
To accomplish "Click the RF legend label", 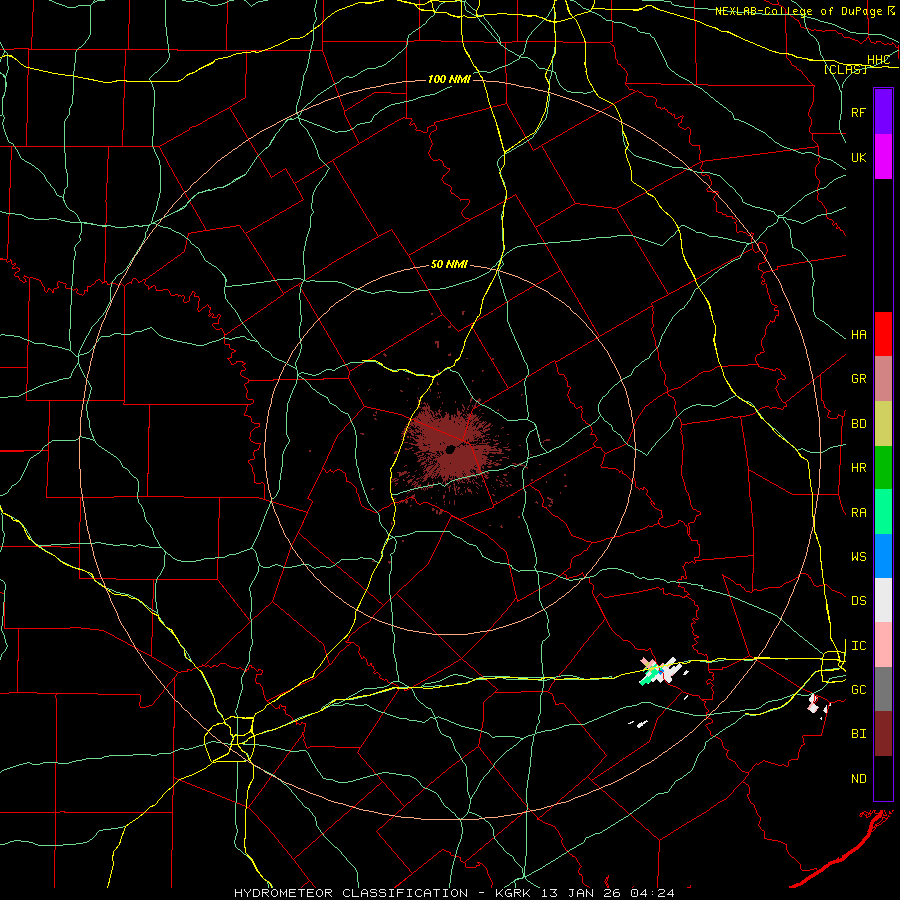I will tap(859, 112).
